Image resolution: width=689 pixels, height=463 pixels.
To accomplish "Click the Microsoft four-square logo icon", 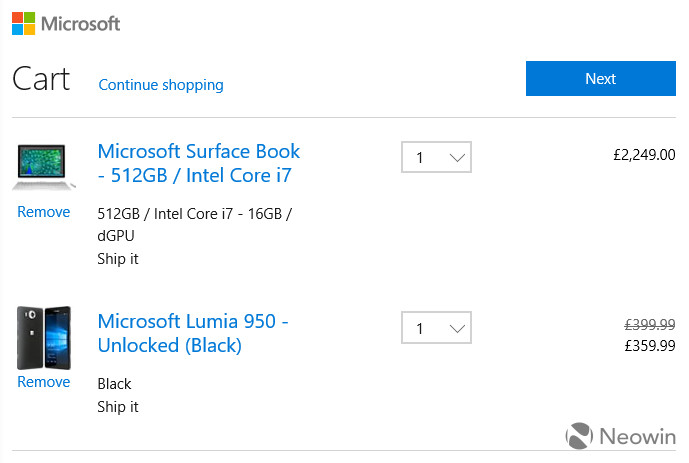I will click(23, 23).
